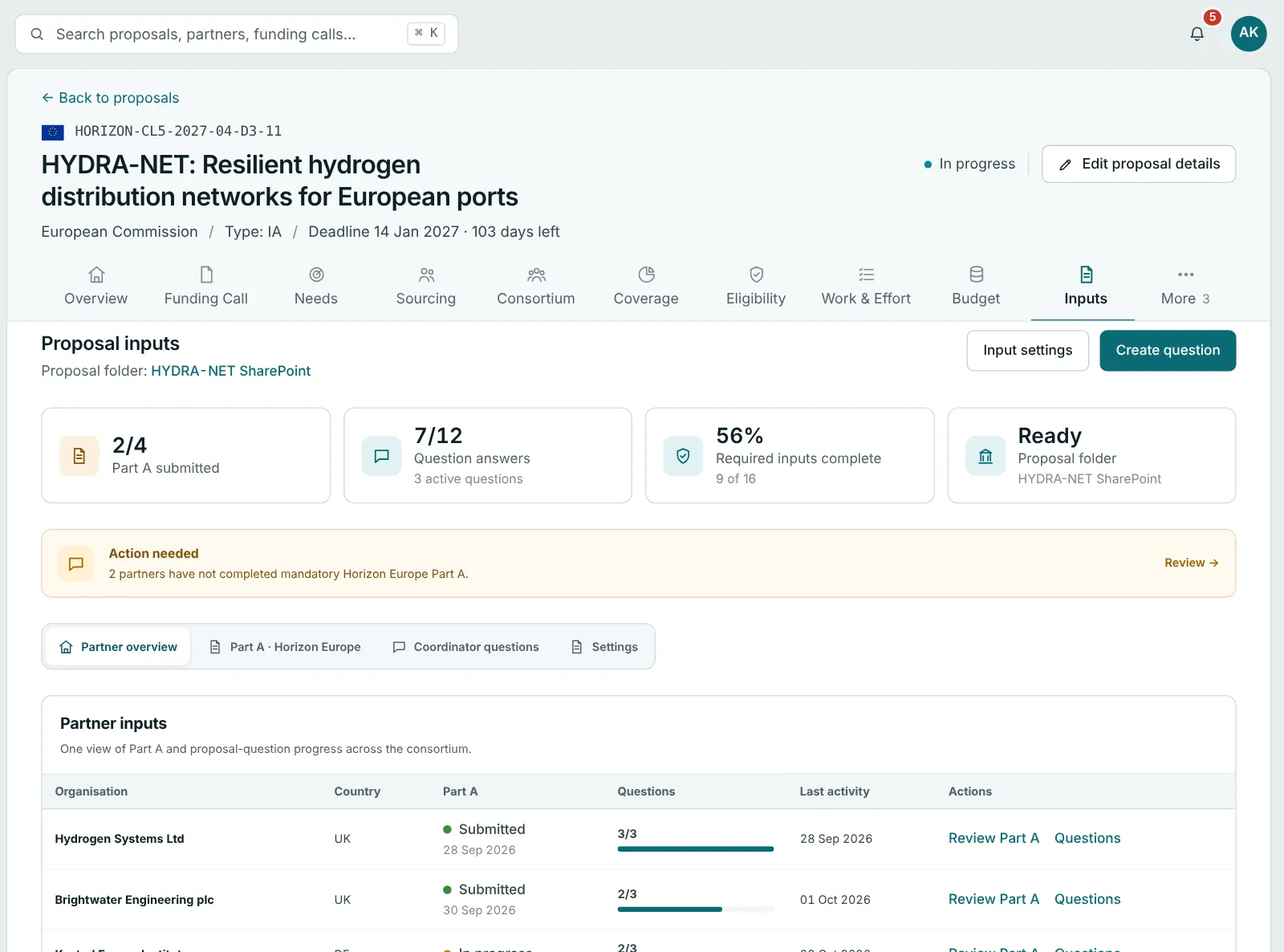Review Part A for Brightwater Engineering plc
This screenshot has height=952, width=1284.
(993, 899)
